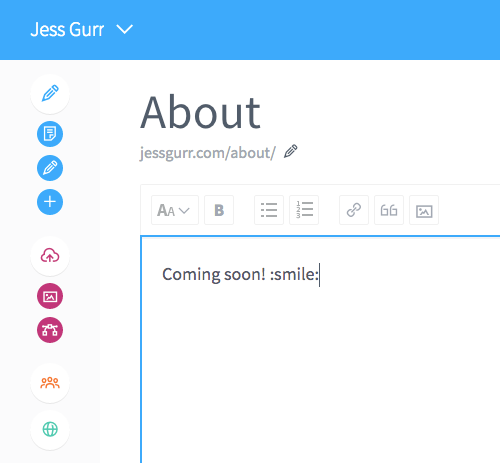Click the green globe icon
The width and height of the screenshot is (500, 463).
pyautogui.click(x=50, y=429)
